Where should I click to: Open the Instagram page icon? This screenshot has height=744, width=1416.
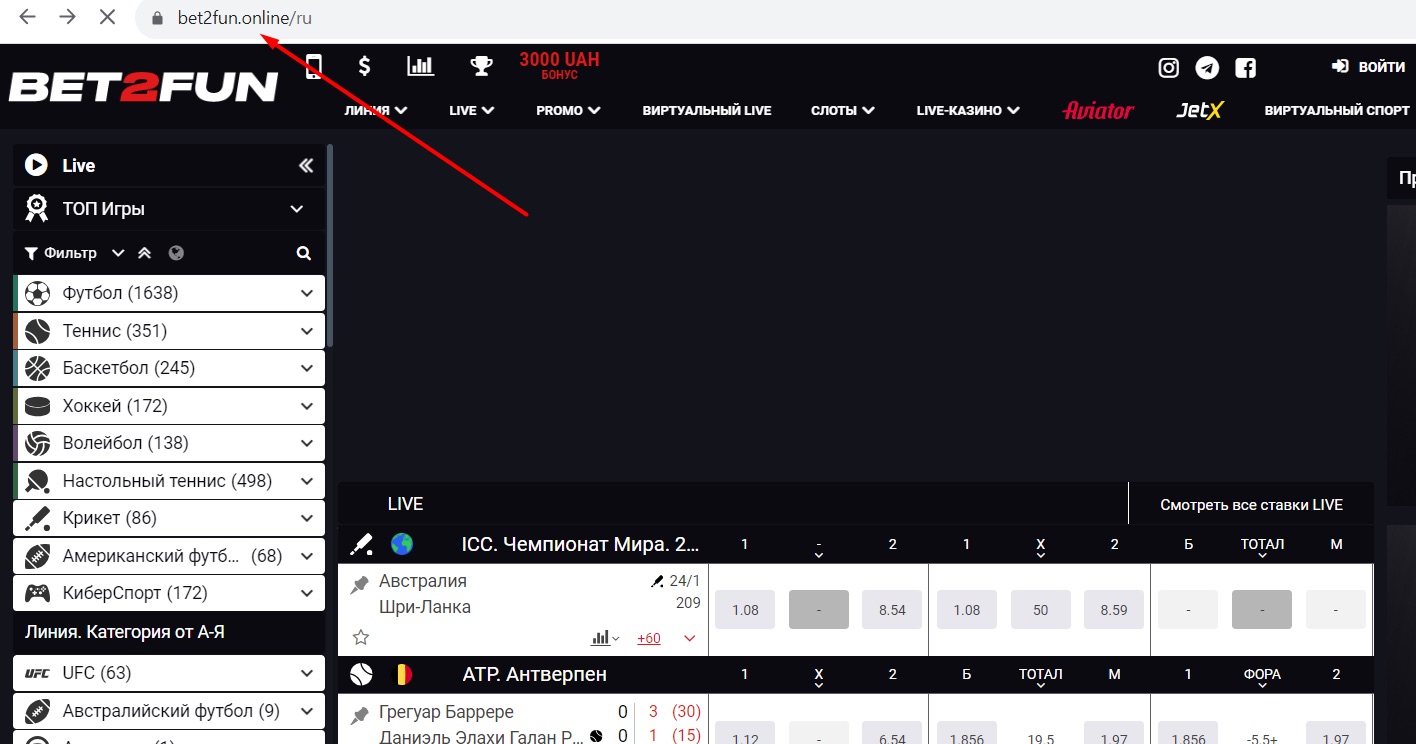[1168, 68]
